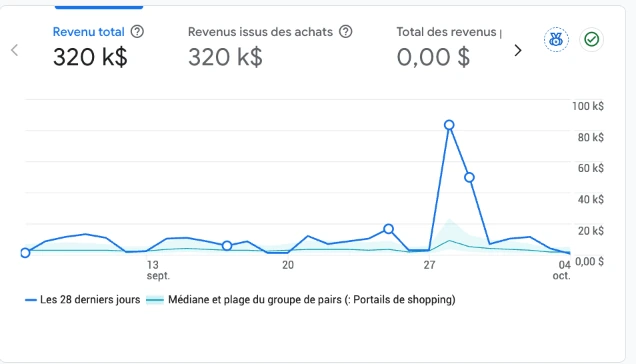636x364 pixels.
Task: Select the Revenu total metric tab
Action: coord(98,47)
